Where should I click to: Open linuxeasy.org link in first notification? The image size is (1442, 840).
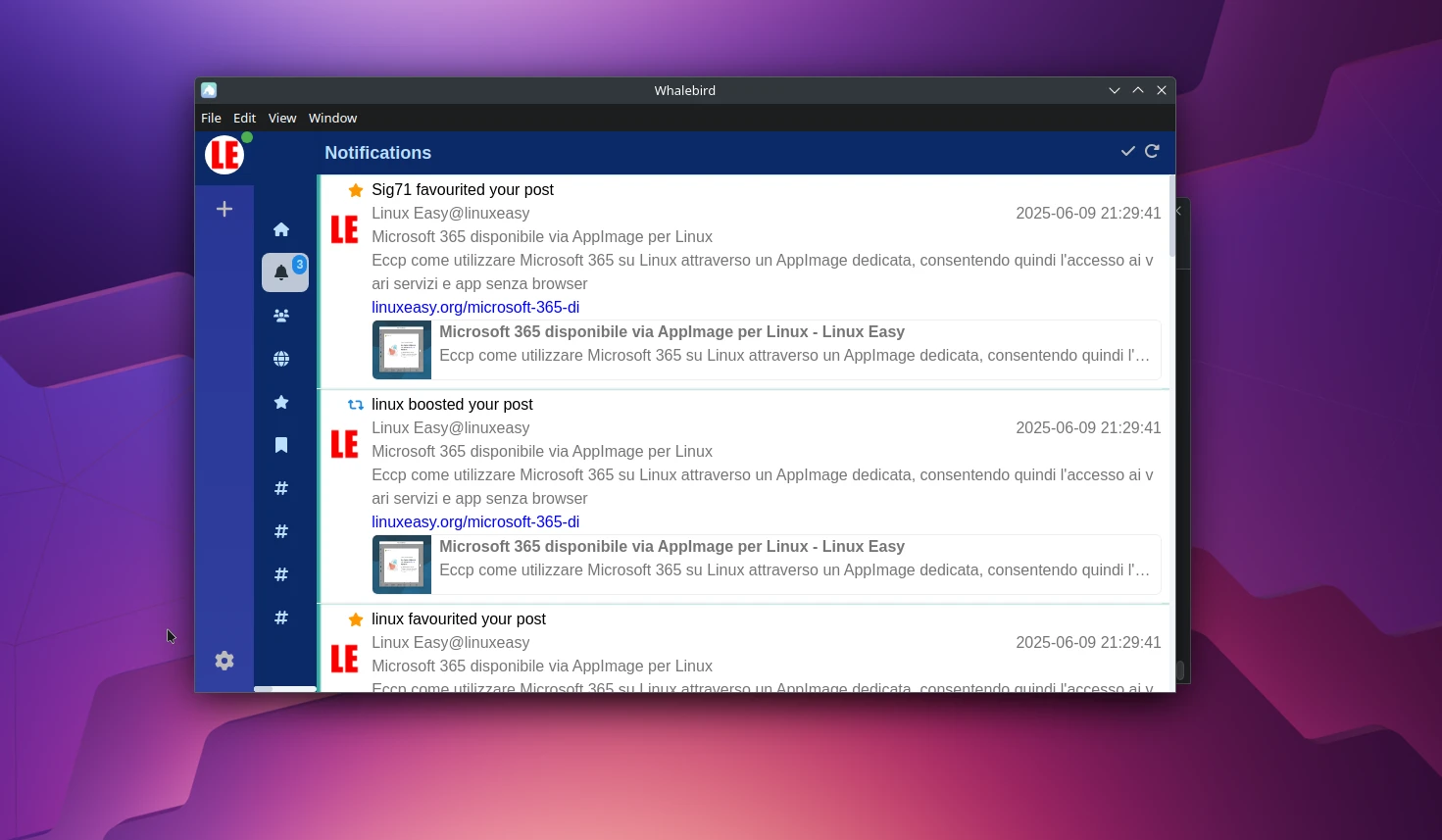point(475,308)
